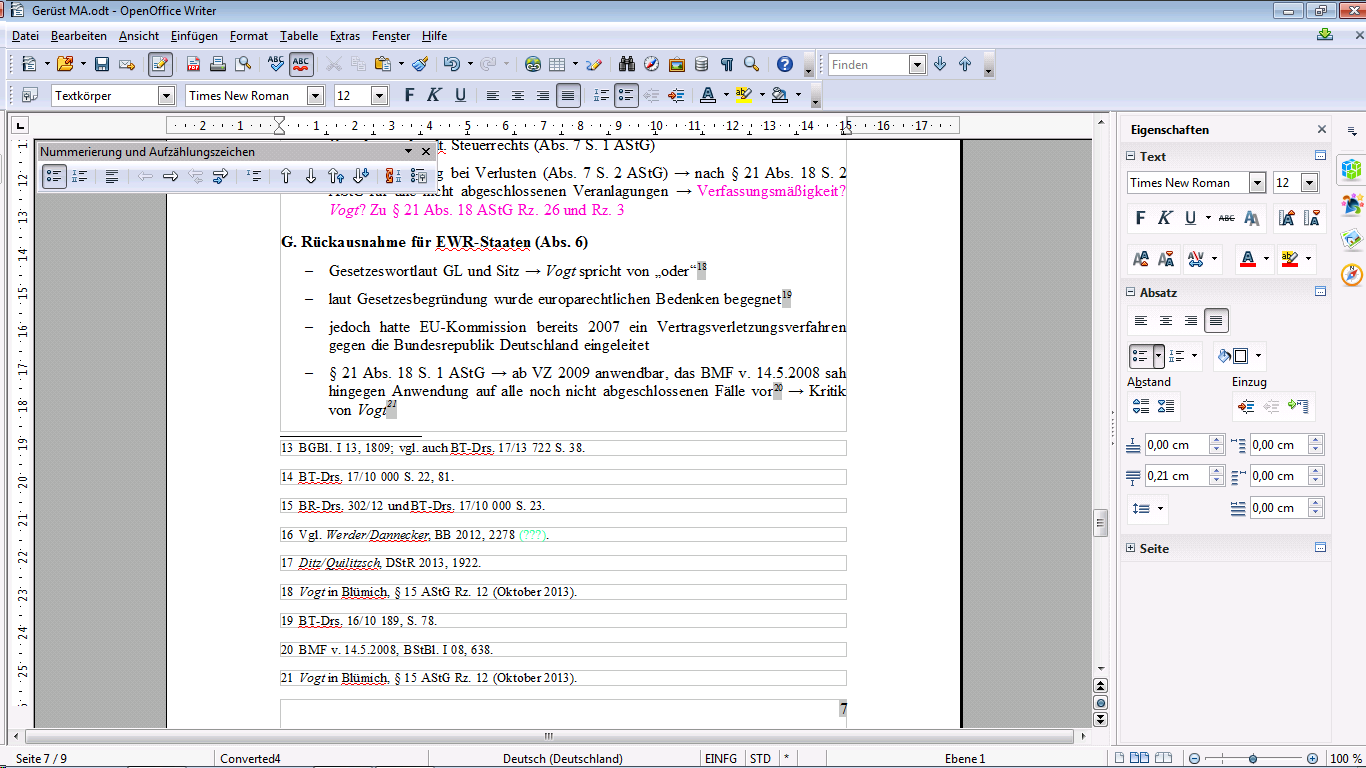Expand the Seite section in sidebar
Viewport: 1366px width, 768px height.
coord(1131,548)
